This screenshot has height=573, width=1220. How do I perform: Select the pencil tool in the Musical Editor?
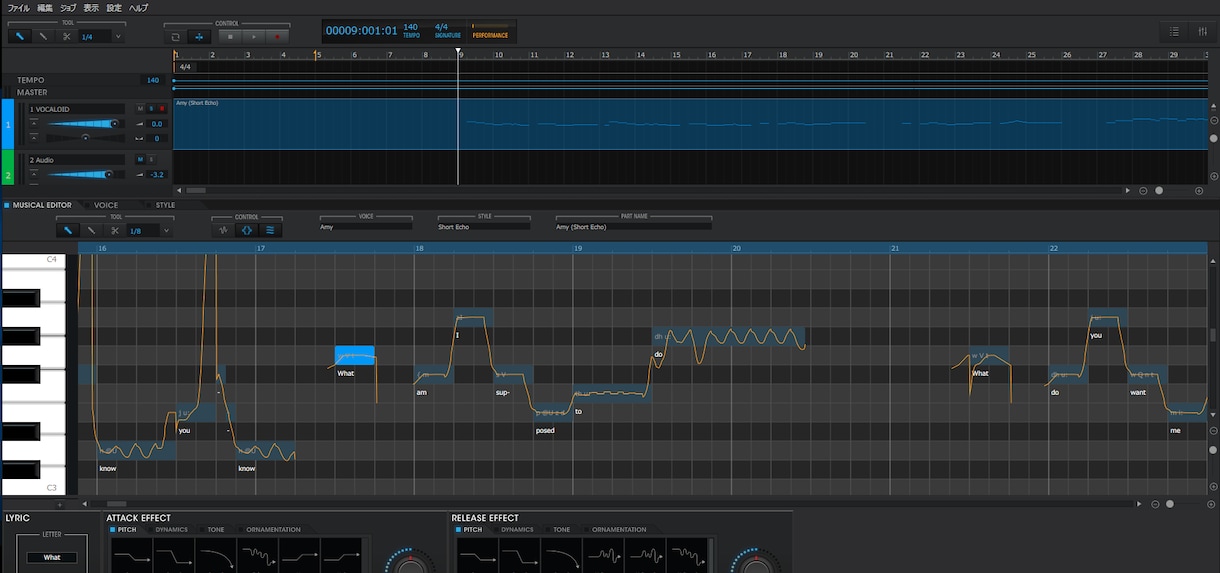tap(67, 230)
